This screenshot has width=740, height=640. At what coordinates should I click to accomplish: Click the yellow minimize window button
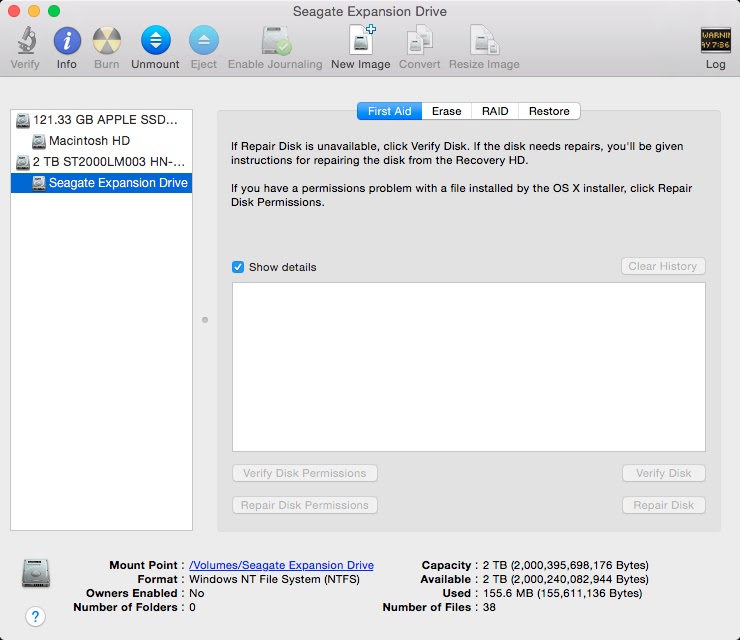click(34, 11)
